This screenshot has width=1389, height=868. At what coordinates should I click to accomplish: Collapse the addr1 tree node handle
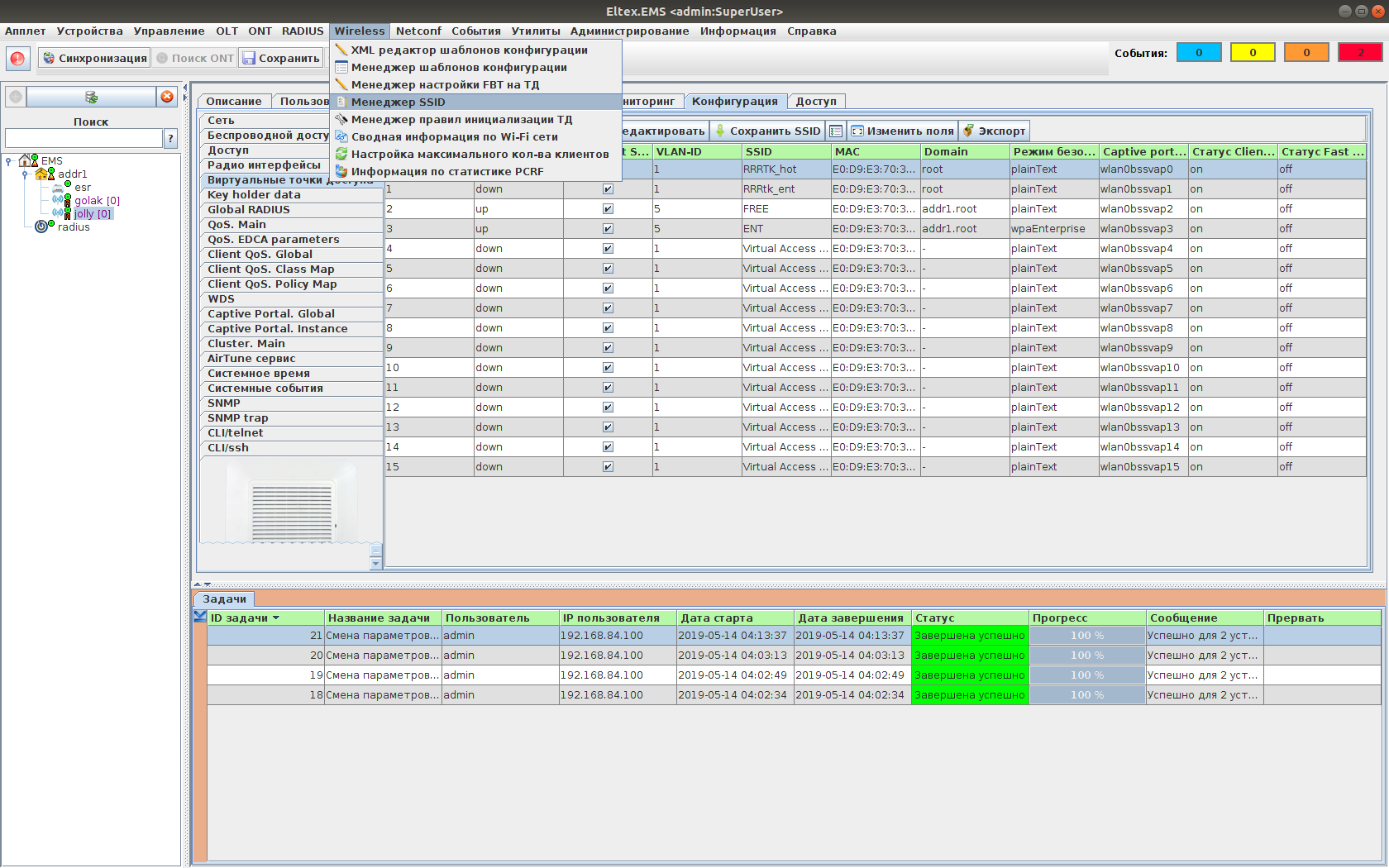click(x=25, y=174)
